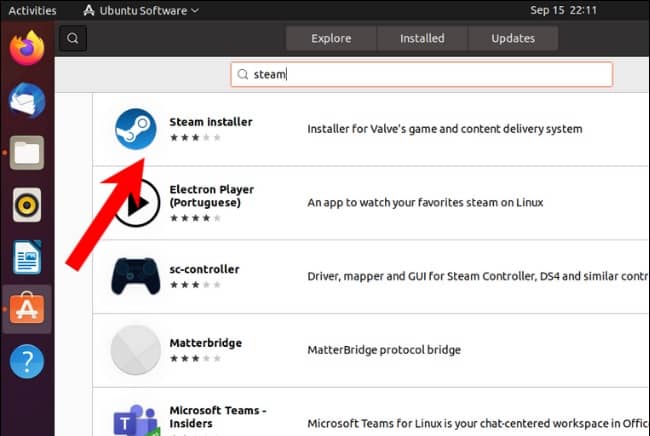Click the Ubuntu Software dock icon
This screenshot has height=436, width=650.
27,309
